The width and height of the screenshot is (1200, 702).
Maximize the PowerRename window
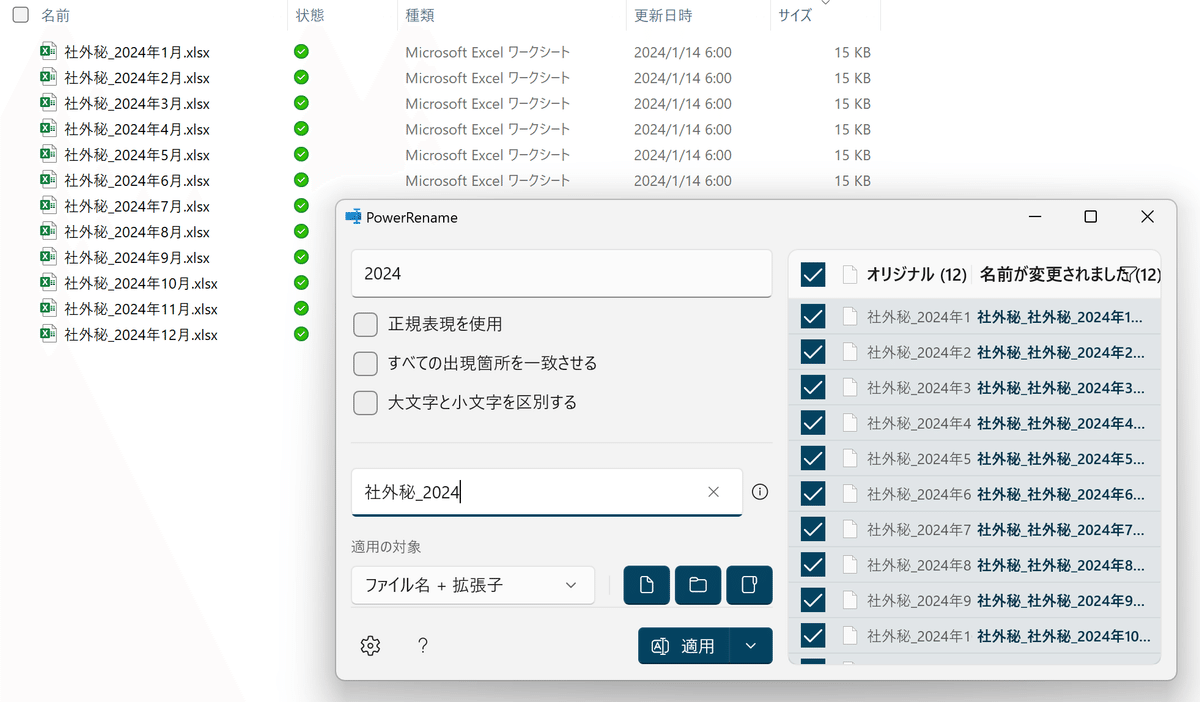tap(1091, 217)
